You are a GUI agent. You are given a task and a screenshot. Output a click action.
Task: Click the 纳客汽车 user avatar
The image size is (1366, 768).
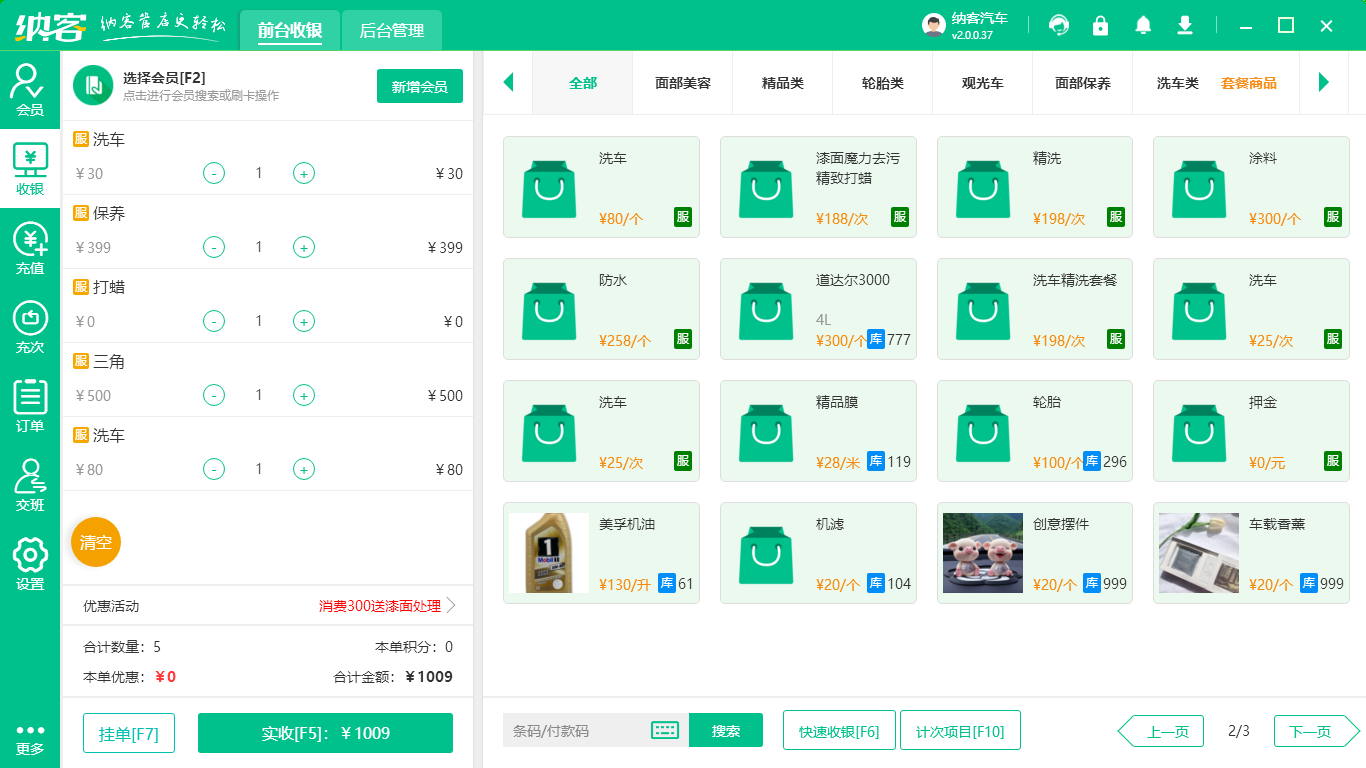[x=934, y=26]
